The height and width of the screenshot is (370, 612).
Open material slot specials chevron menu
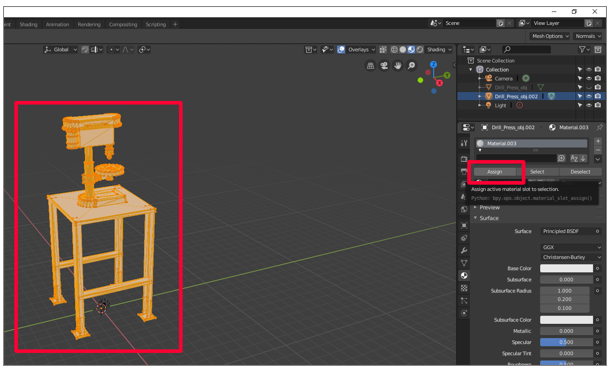(598, 159)
